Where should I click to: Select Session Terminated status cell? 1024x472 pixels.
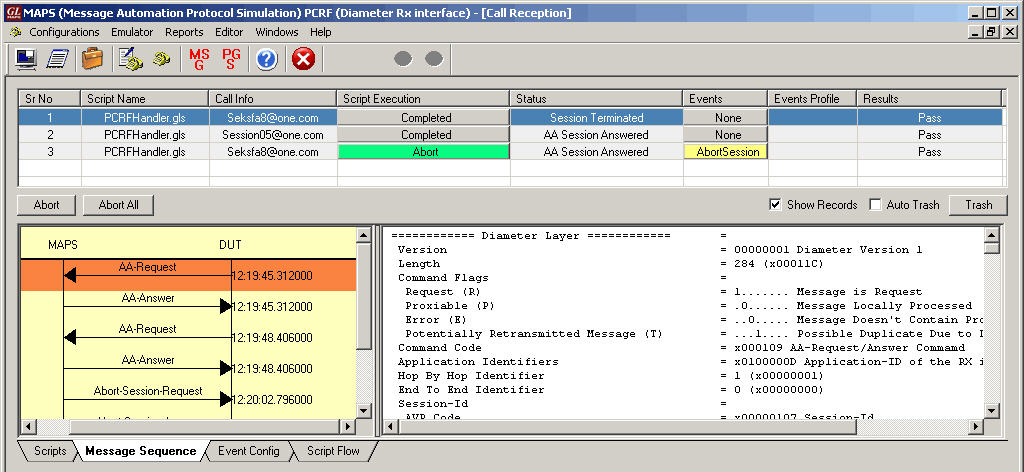pos(596,118)
